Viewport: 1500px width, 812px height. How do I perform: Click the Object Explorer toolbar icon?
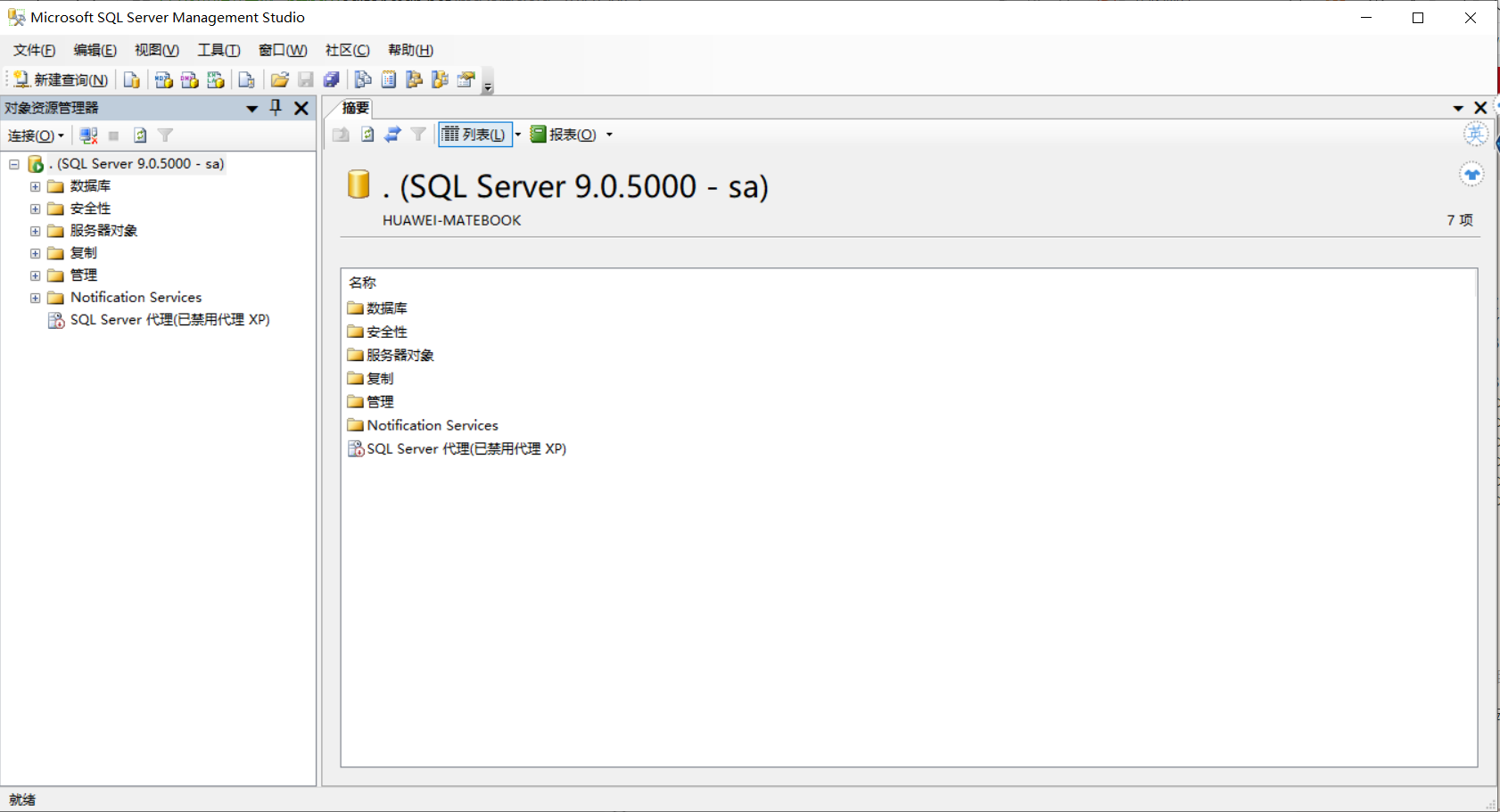click(x=414, y=80)
